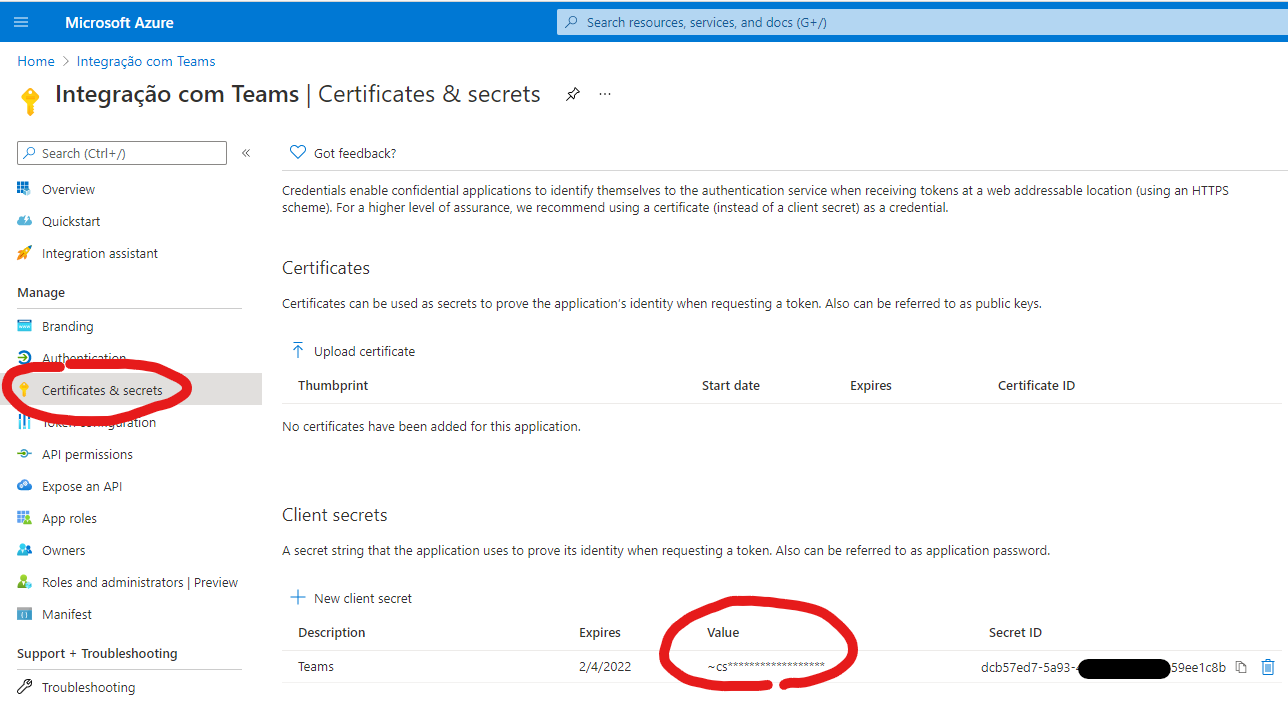The image size is (1288, 705).
Task: Open the more options ellipsis in header
Action: [x=605, y=94]
